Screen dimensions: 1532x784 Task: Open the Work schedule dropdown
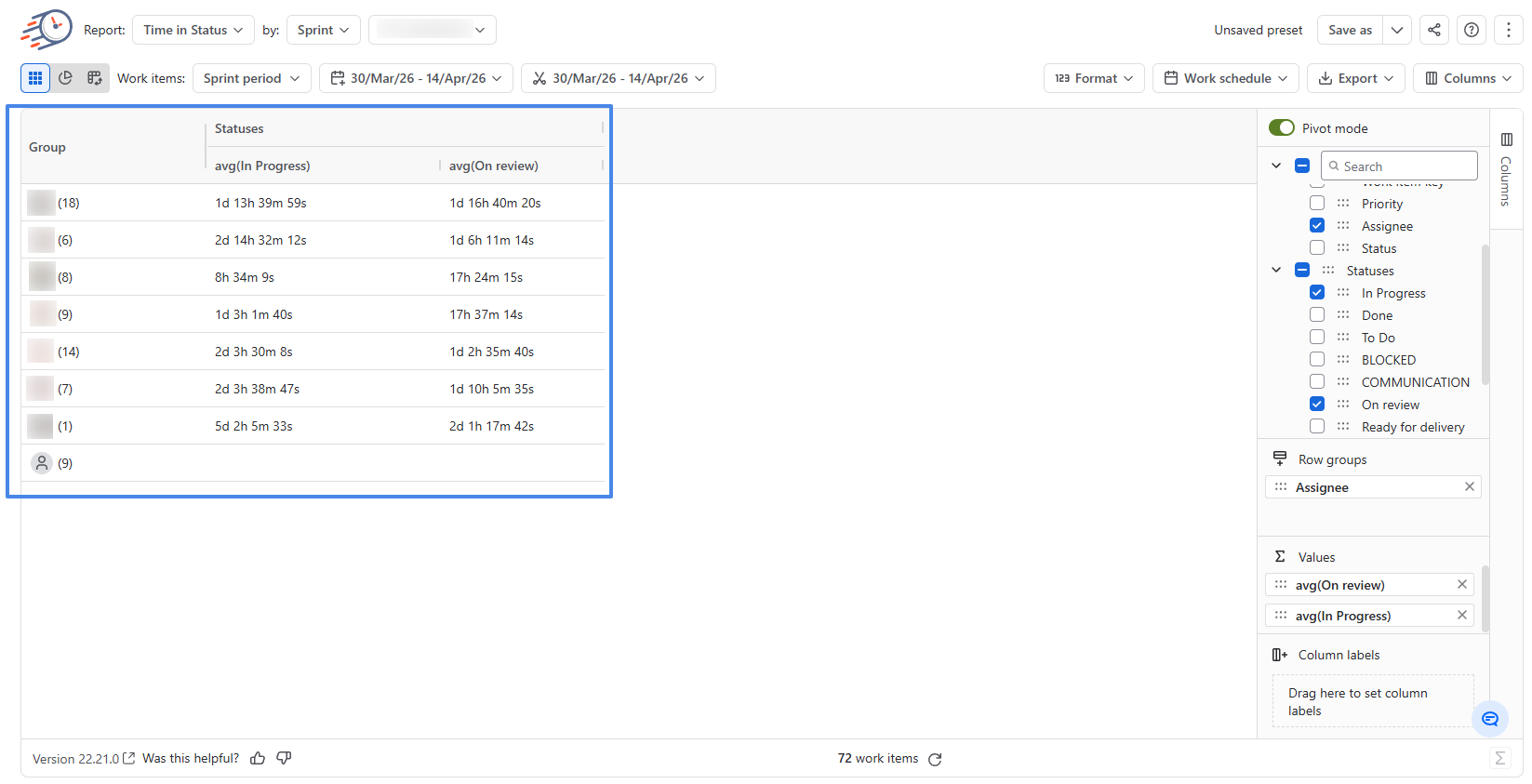point(1226,78)
